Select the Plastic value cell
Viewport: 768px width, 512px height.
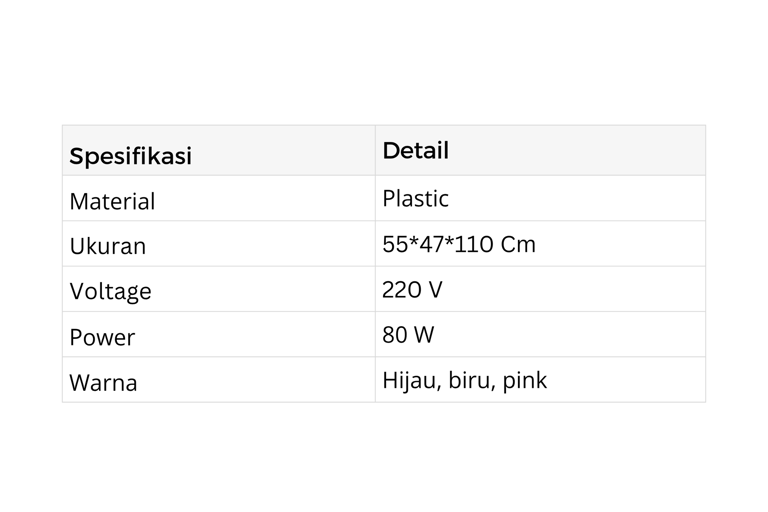click(415, 198)
